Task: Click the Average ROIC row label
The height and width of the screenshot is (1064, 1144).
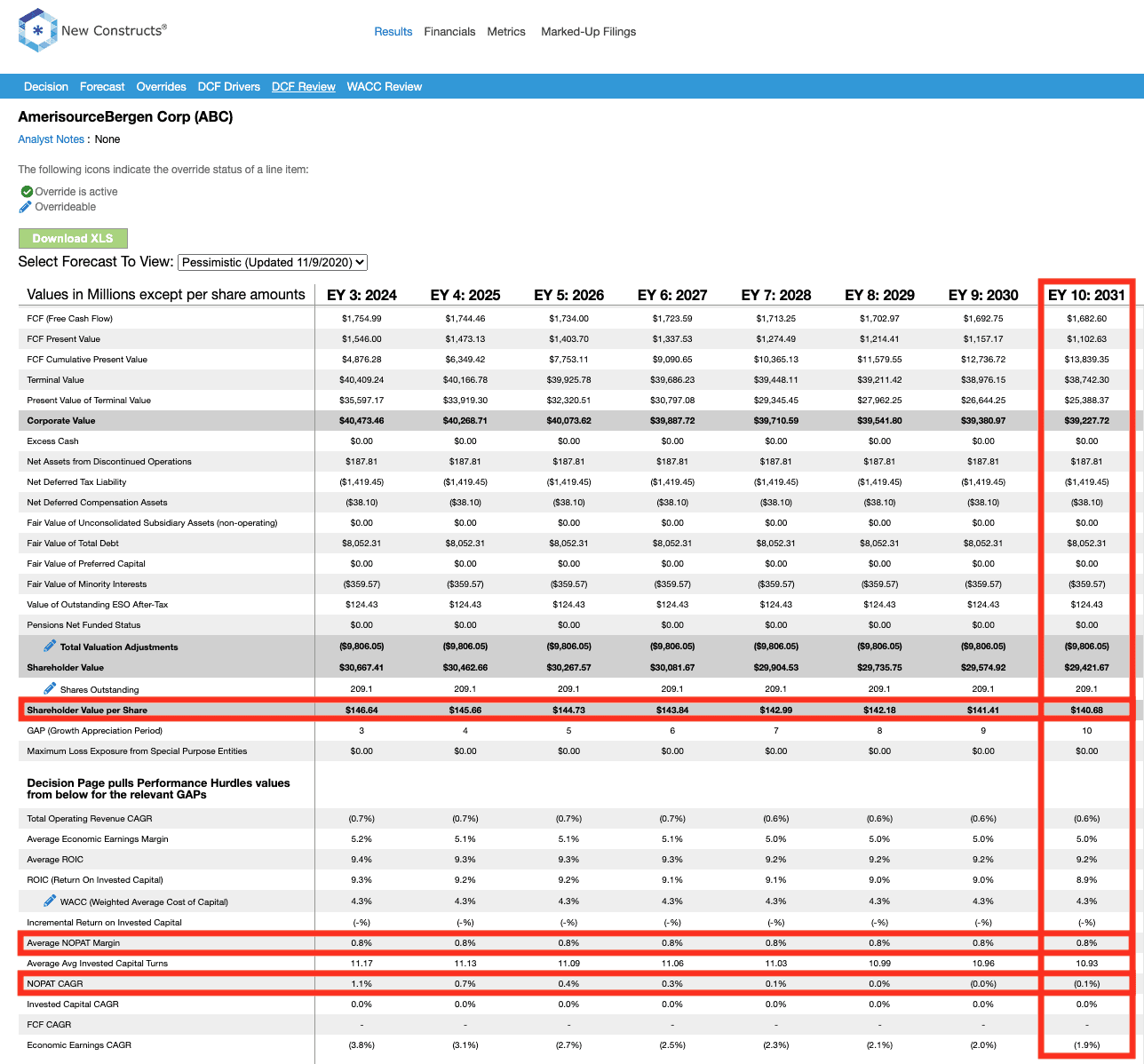Action: click(x=54, y=859)
